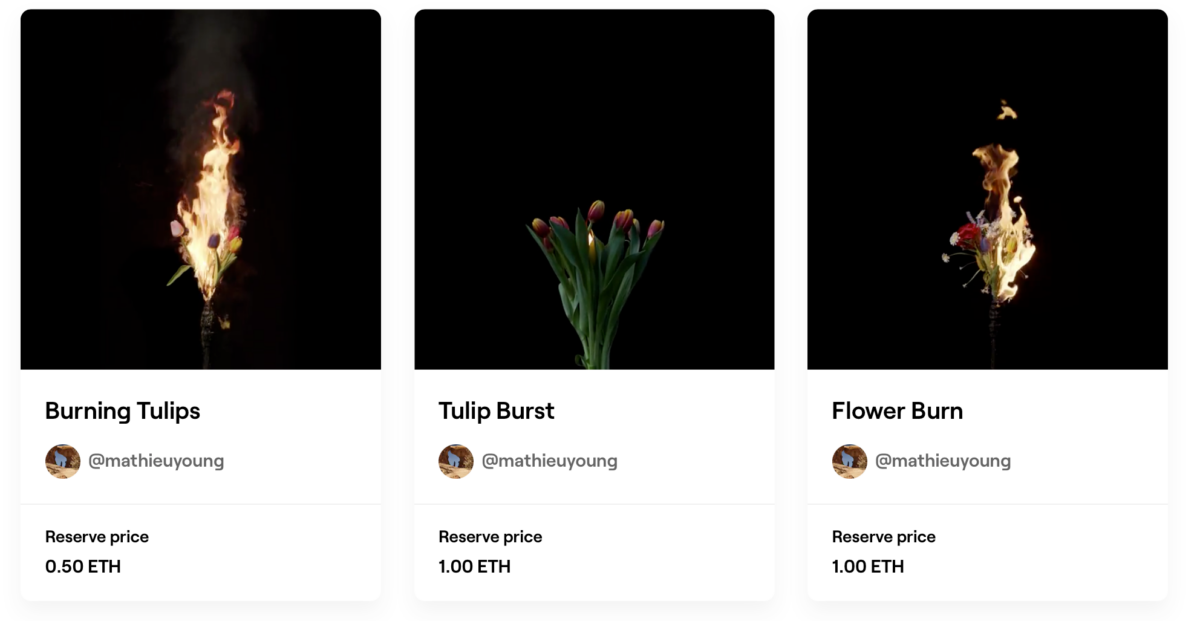Click Reserve price label on Tulip Burst card

[x=490, y=537]
